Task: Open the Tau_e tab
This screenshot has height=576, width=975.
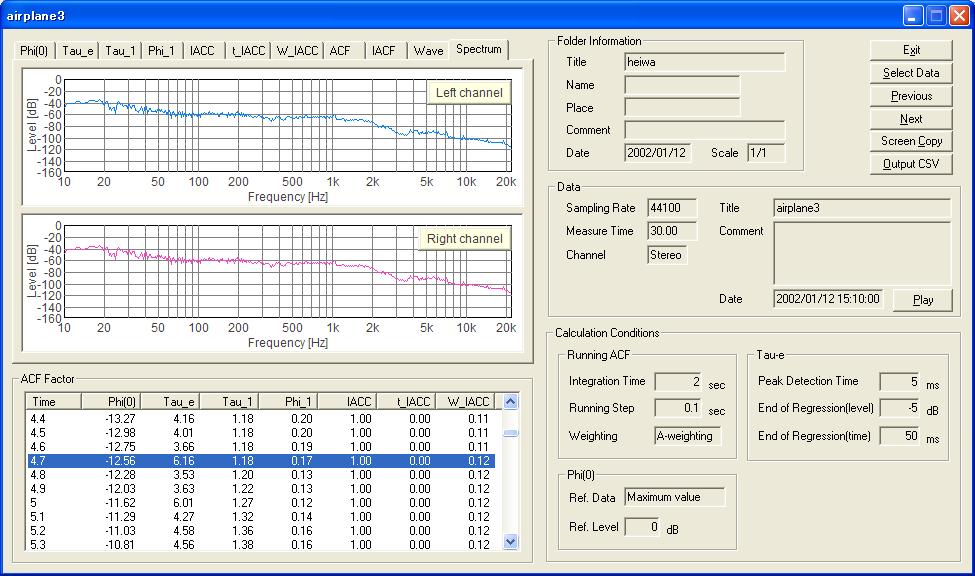Action: pyautogui.click(x=78, y=51)
